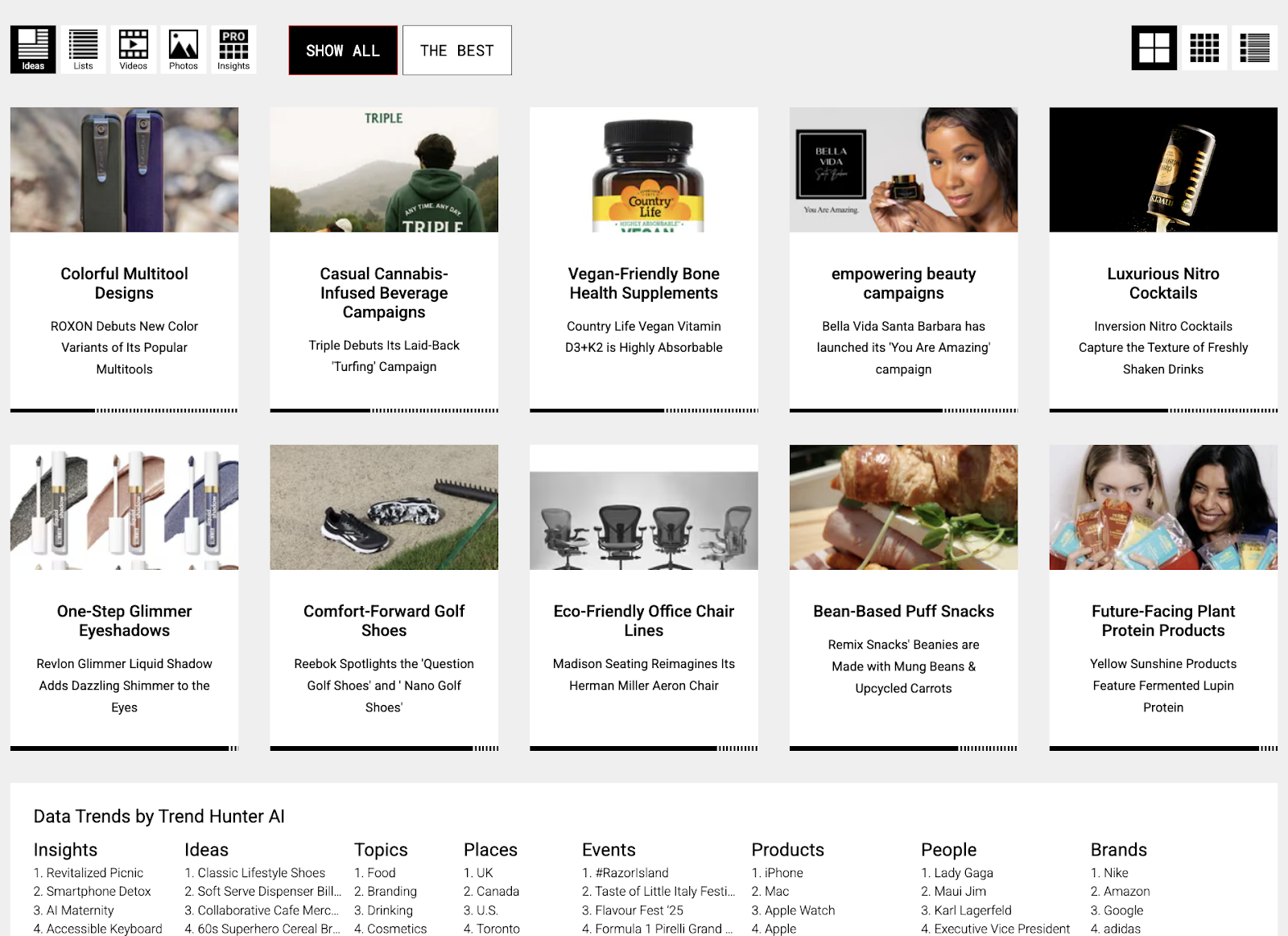
Task: Click the Reebok golf shoes thumbnail
Action: click(x=384, y=507)
